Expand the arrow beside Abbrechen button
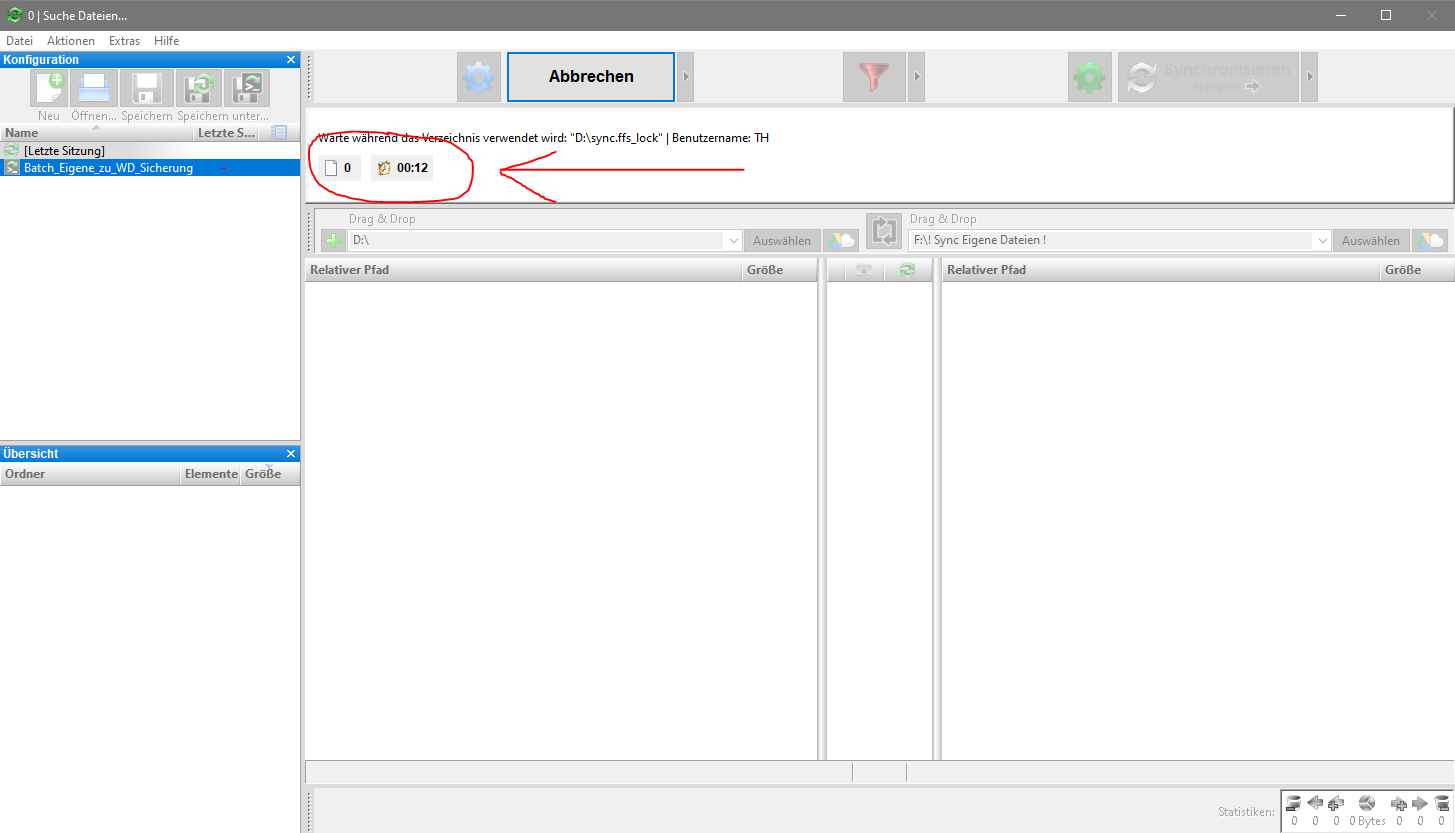 tap(686, 77)
